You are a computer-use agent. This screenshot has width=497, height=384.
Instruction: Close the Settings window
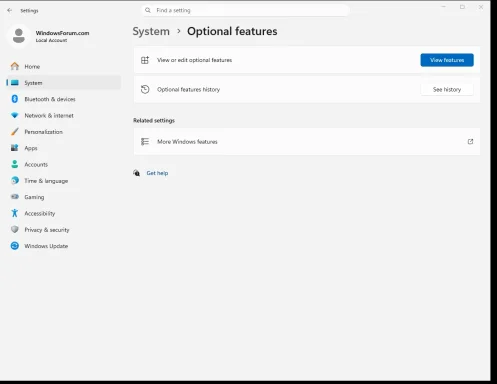tap(481, 7)
